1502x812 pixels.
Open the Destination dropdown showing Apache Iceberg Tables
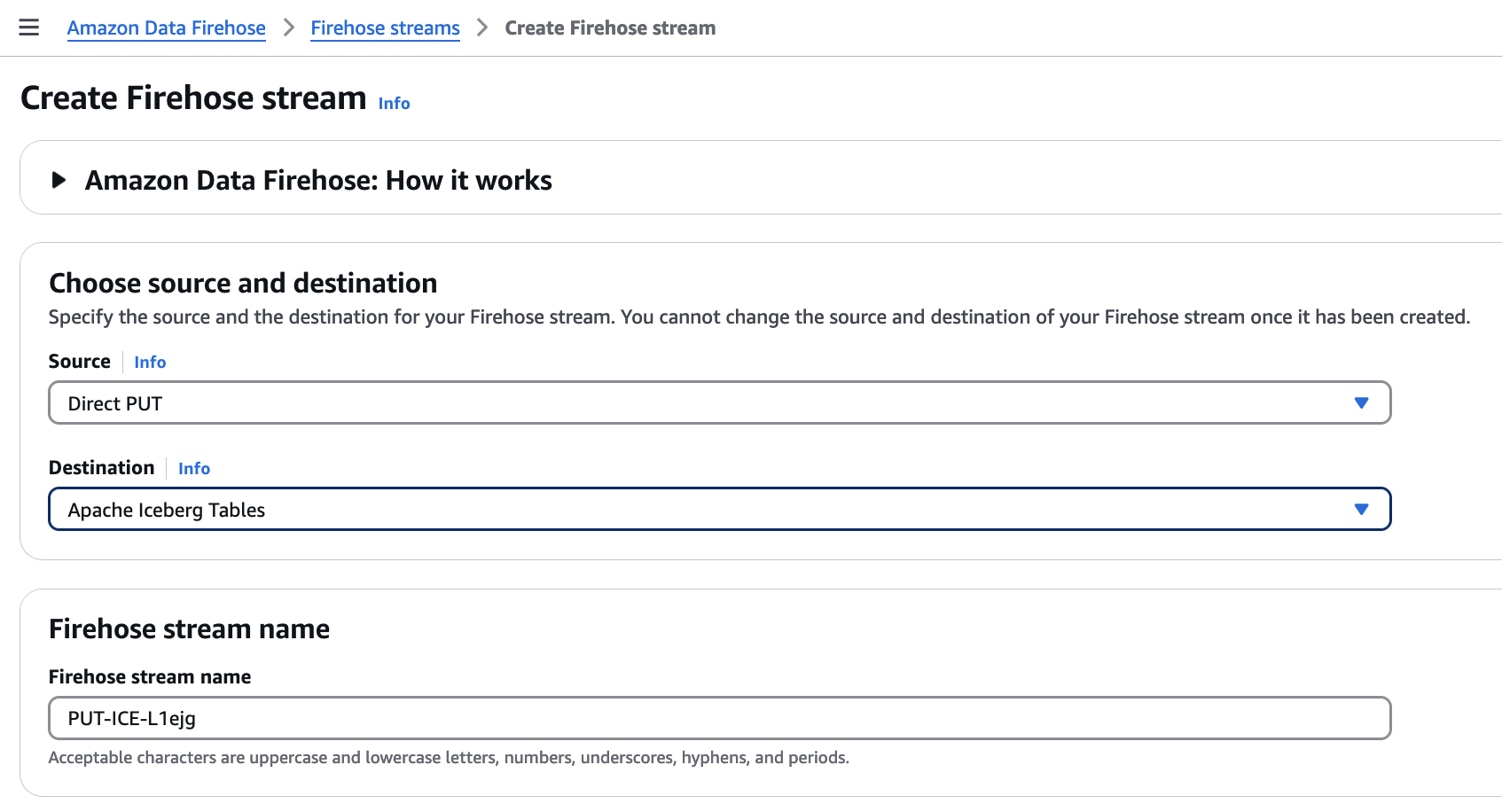(x=700, y=510)
